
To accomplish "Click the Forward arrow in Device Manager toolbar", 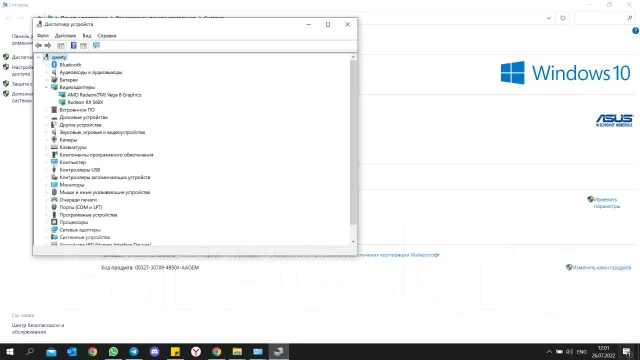I will (48, 45).
